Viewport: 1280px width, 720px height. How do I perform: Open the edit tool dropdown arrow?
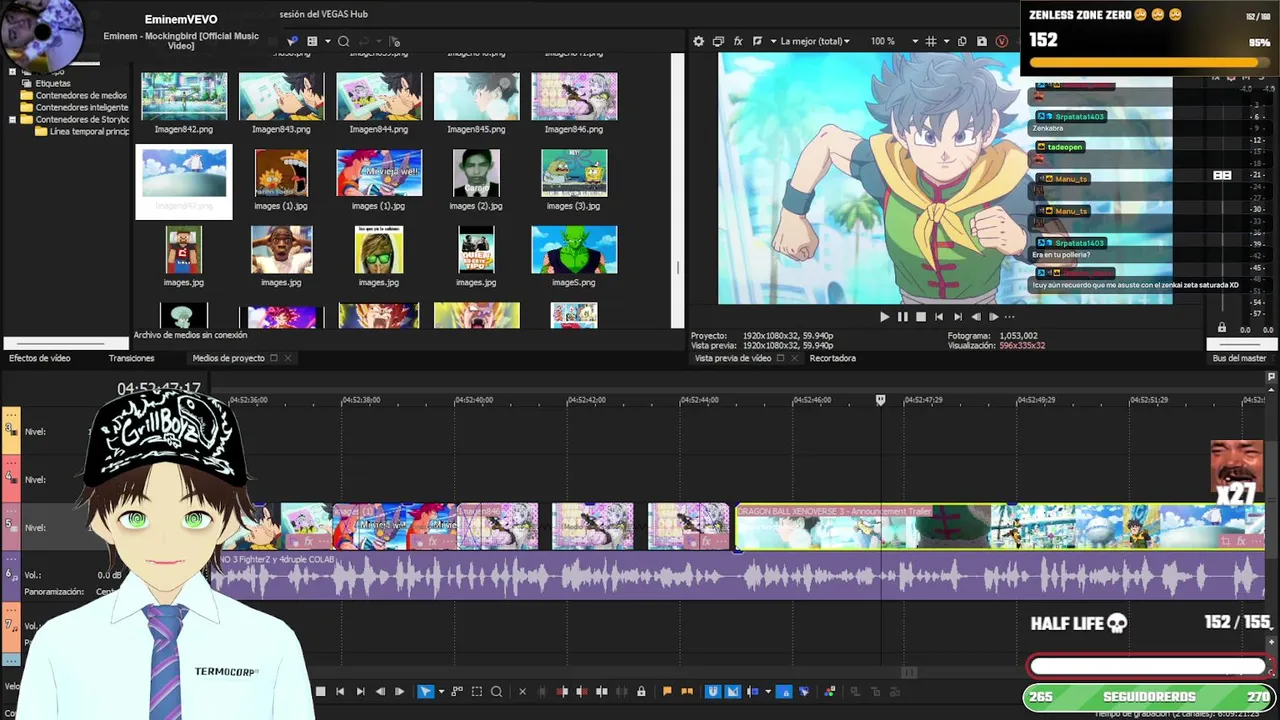441,691
